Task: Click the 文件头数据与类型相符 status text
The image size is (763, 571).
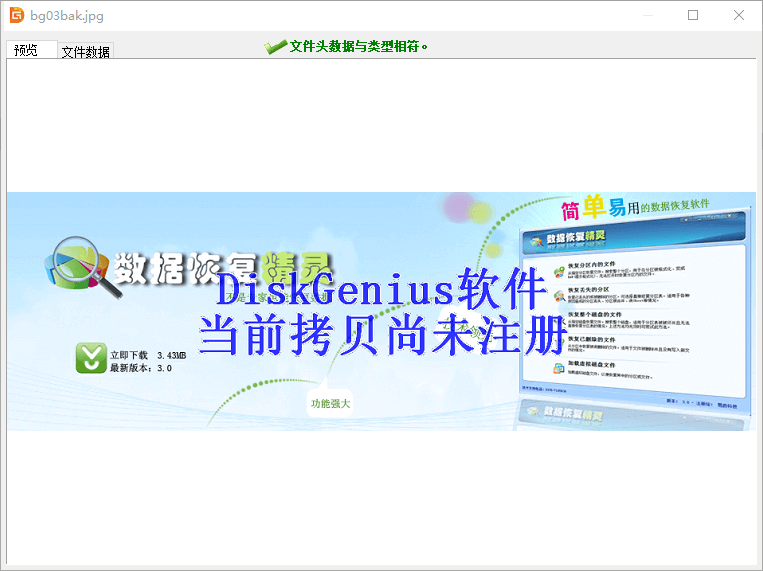Action: (359, 47)
